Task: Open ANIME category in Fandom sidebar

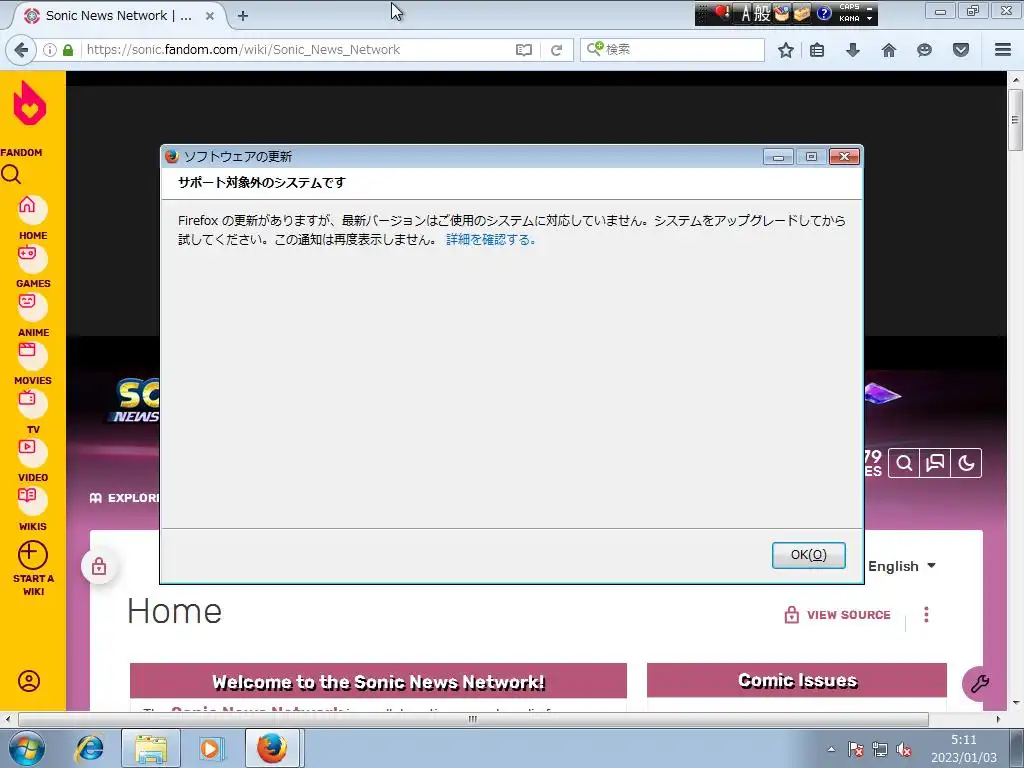Action: pyautogui.click(x=32, y=315)
